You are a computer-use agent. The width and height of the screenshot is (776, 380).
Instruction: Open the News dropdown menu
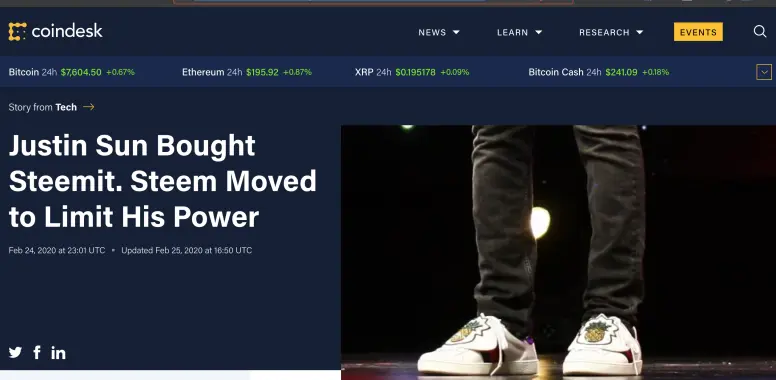coord(439,32)
